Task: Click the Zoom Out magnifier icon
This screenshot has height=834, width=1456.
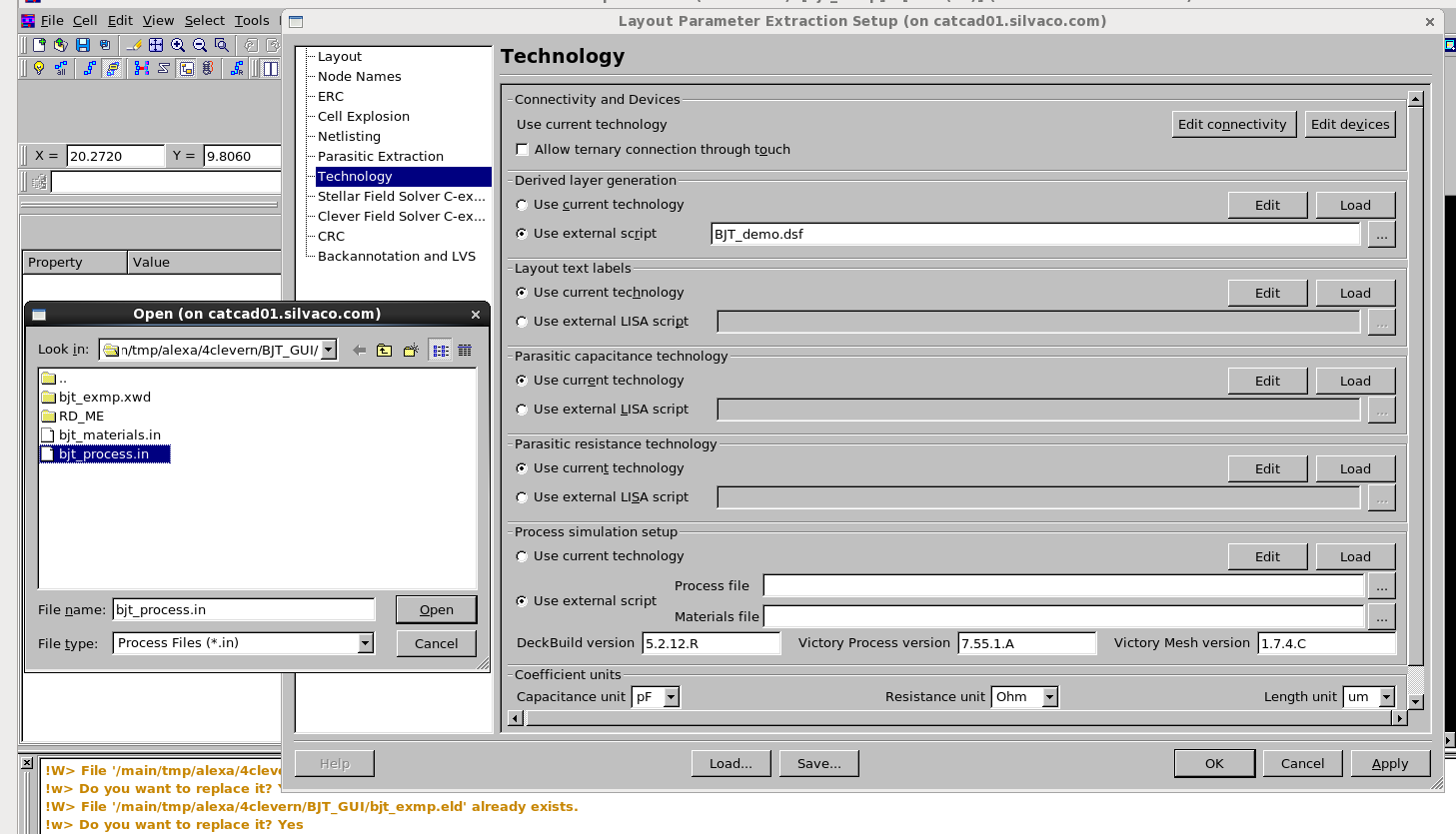Action: click(x=200, y=45)
